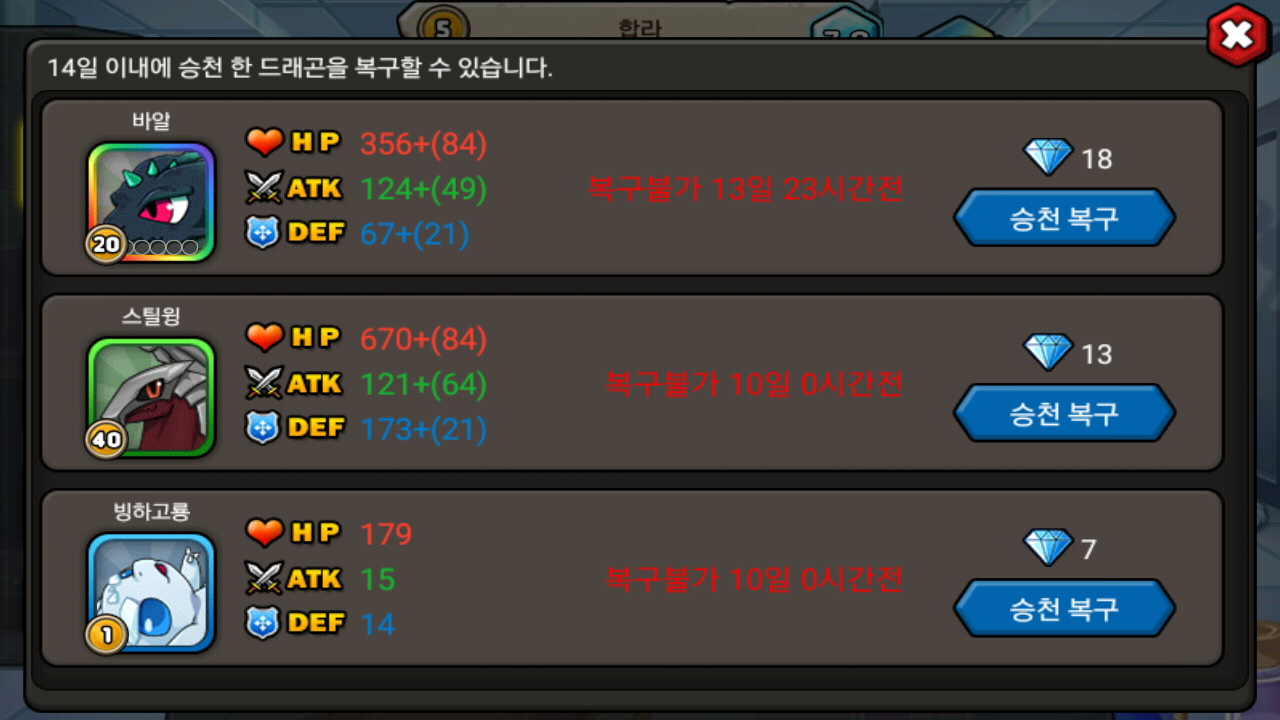Click the HP heart icon for 바알
The image size is (1280, 720).
265,143
